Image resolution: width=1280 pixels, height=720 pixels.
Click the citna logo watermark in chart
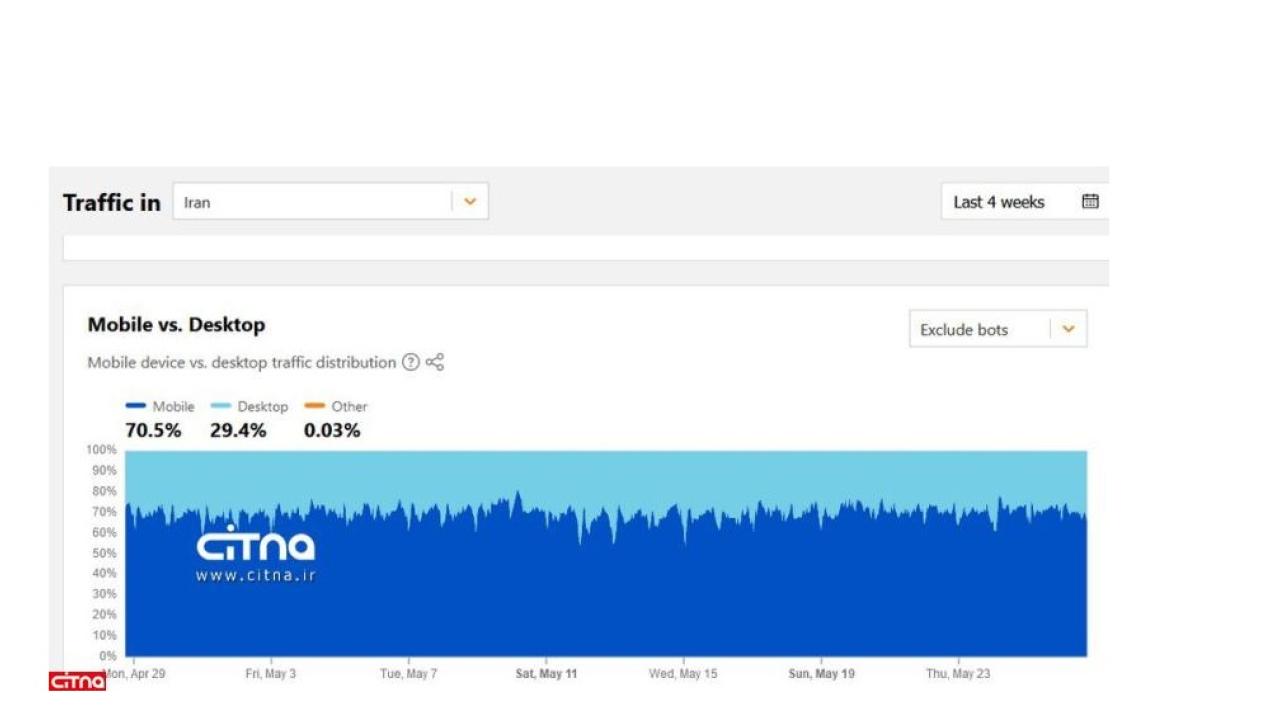255,544
